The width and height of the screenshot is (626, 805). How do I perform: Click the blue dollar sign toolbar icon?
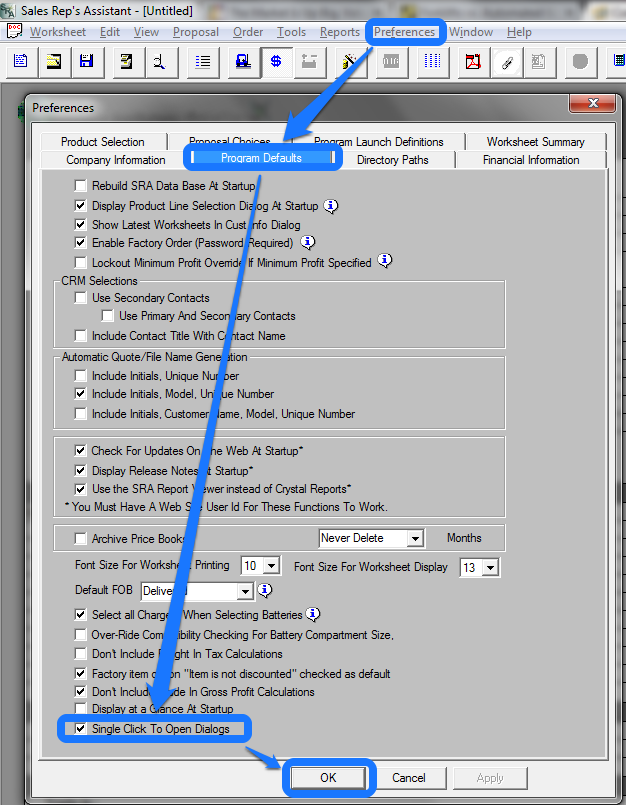276,62
